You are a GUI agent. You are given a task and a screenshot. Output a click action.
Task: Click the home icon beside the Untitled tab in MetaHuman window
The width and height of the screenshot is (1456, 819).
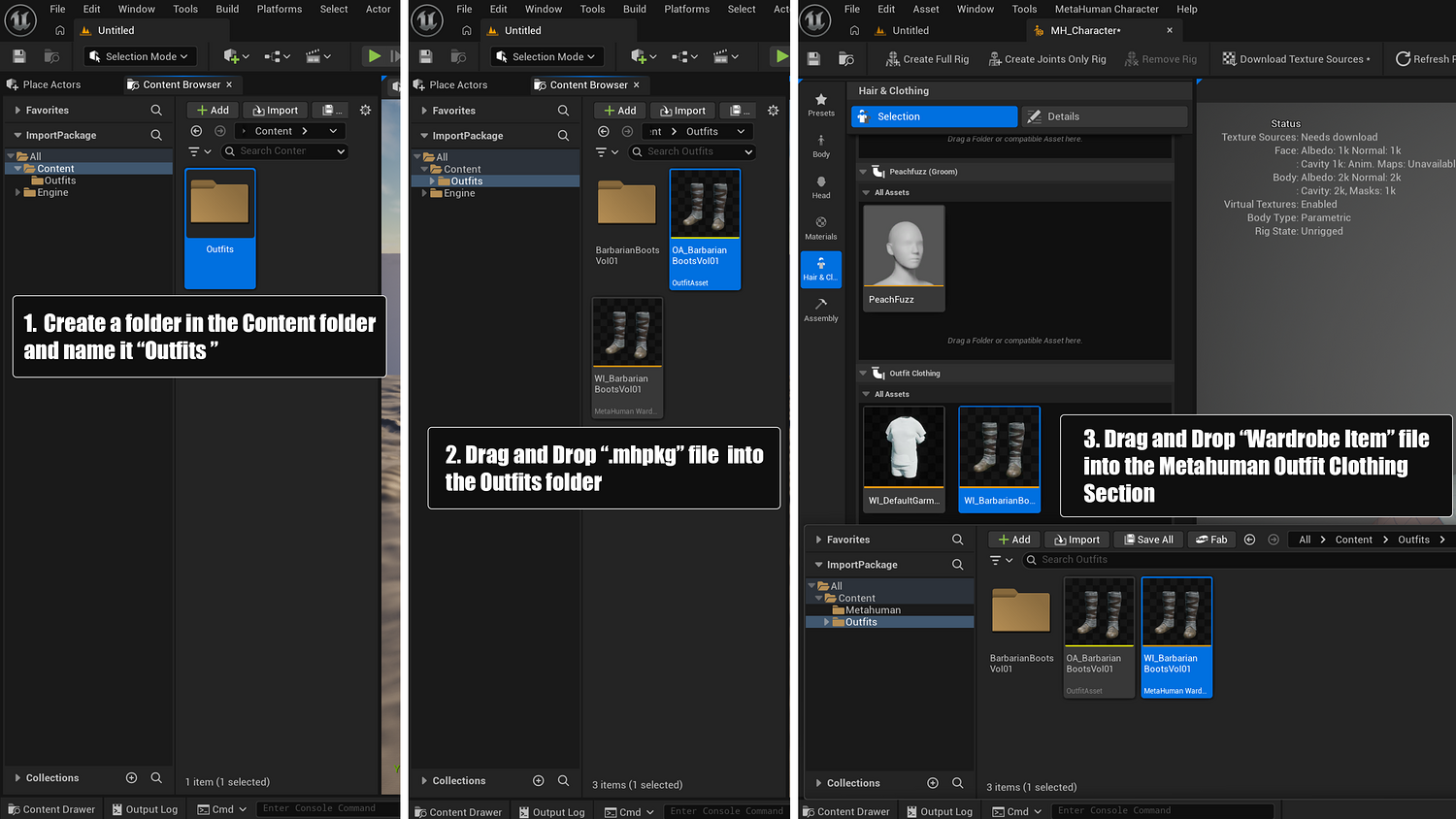[x=854, y=31]
